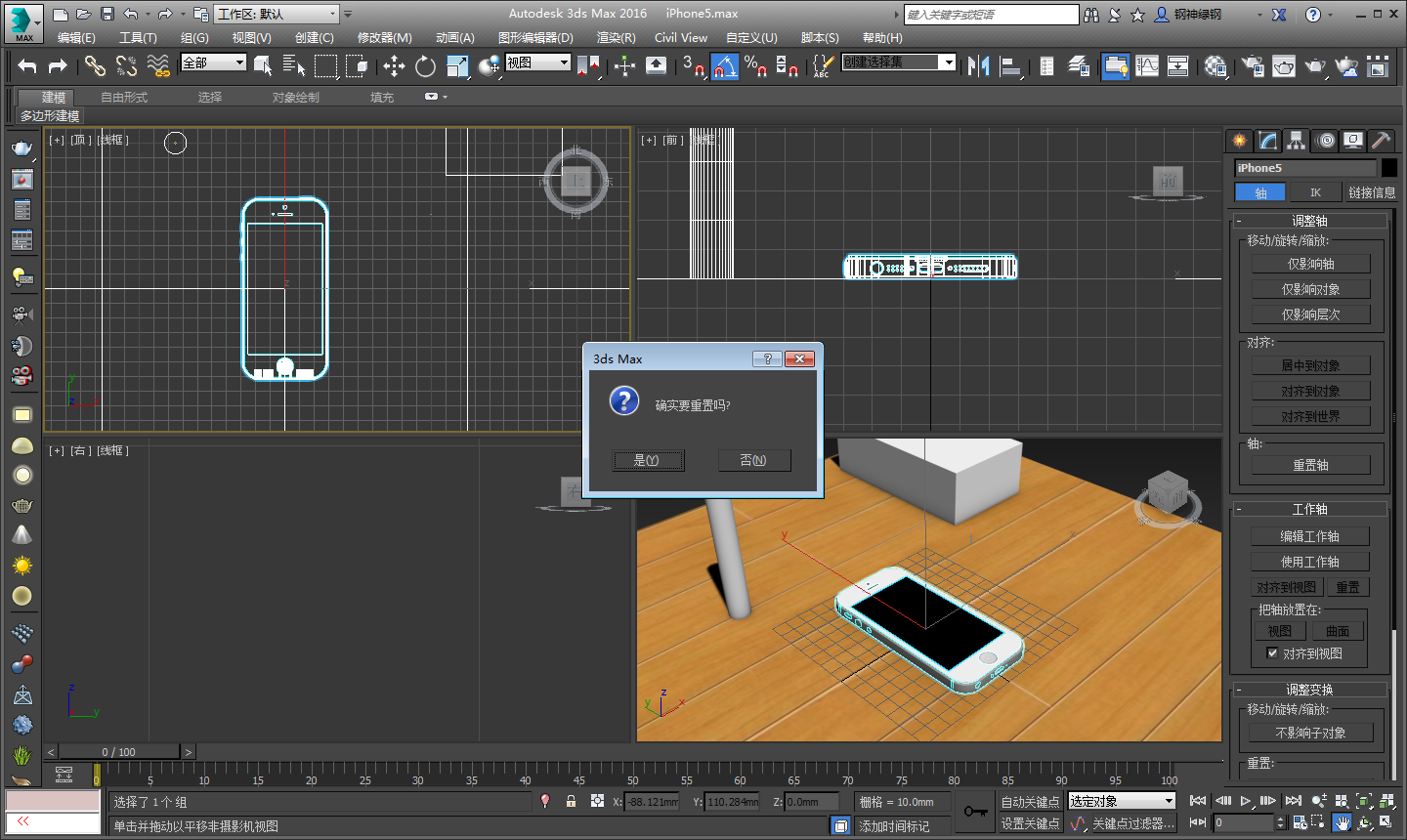
Task: Open the MAX application menu logo
Action: (x=23, y=22)
